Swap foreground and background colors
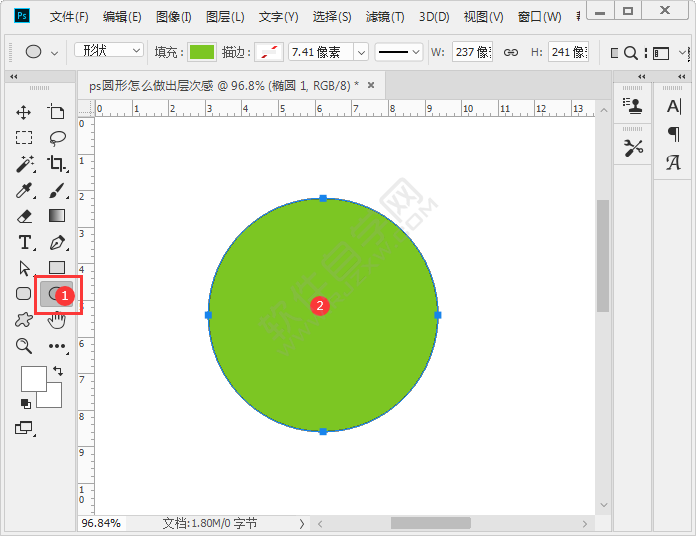Viewport: 696px width, 536px height. (x=57, y=371)
